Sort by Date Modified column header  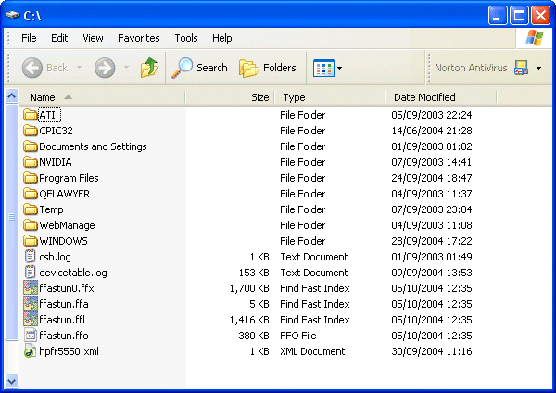pyautogui.click(x=441, y=97)
